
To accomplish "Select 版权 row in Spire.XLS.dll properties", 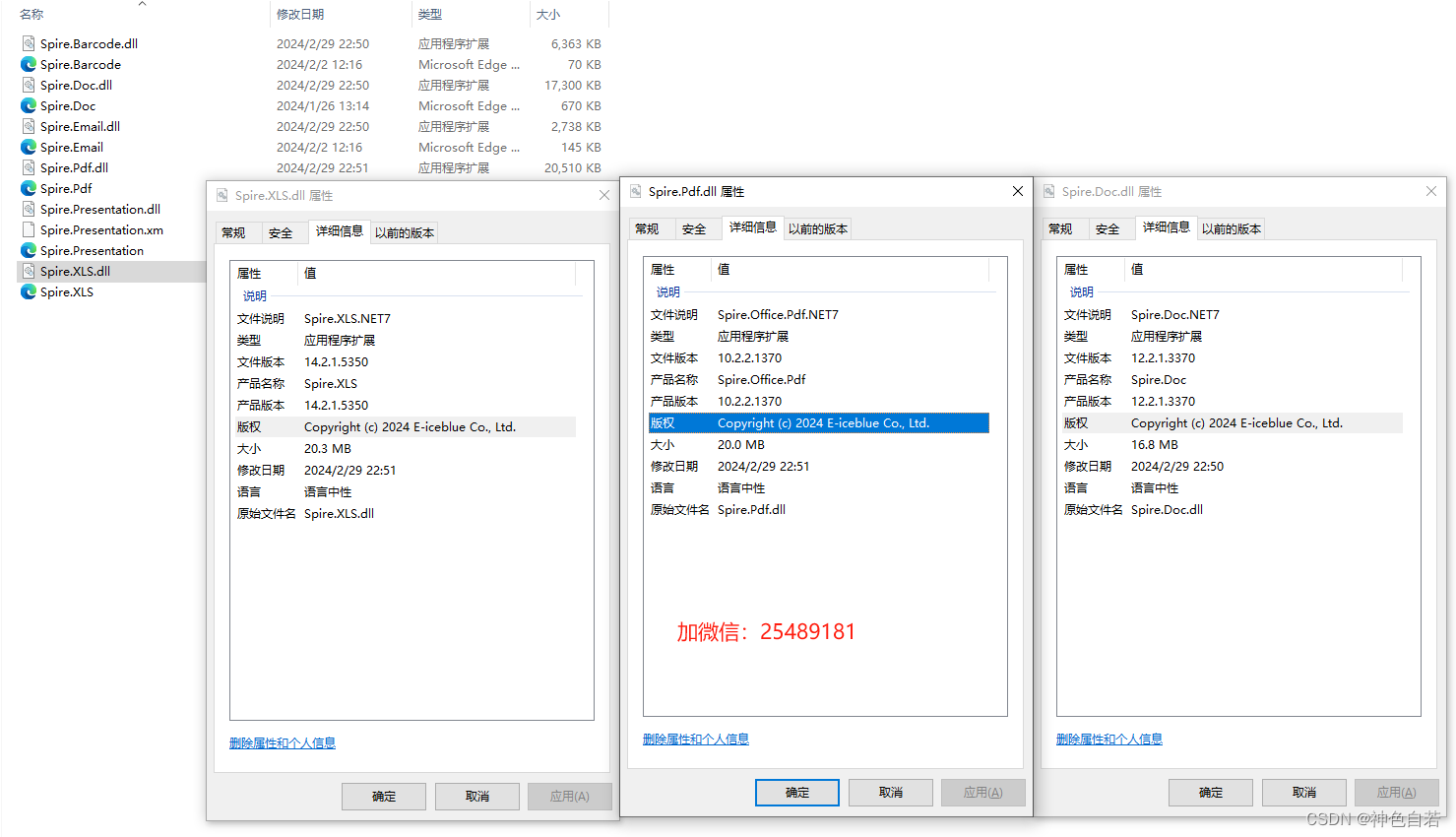I will tap(405, 427).
